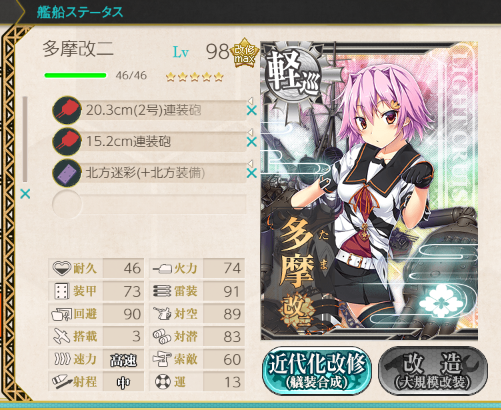
Task: Select the empty fourth equipment slot
Action: 149,204
